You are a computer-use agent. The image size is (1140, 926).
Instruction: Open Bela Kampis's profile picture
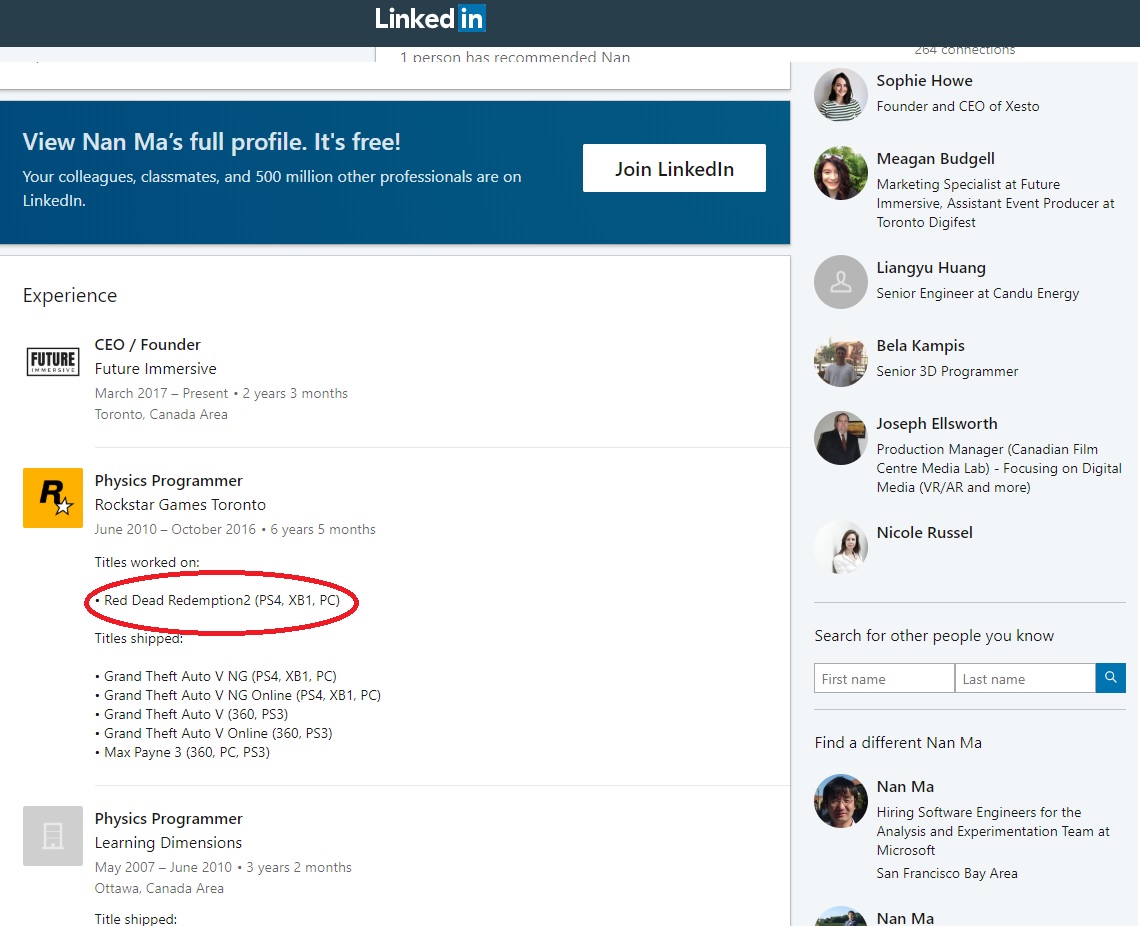pyautogui.click(x=840, y=360)
